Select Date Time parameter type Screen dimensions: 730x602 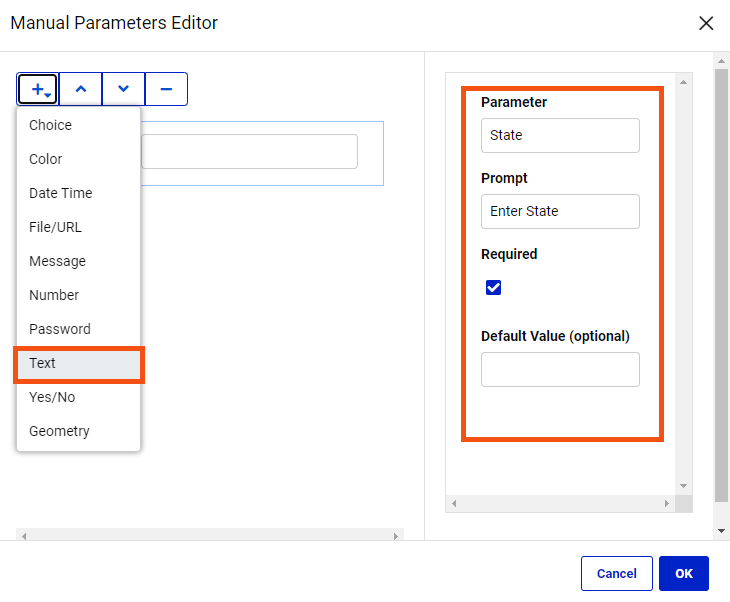click(x=78, y=193)
